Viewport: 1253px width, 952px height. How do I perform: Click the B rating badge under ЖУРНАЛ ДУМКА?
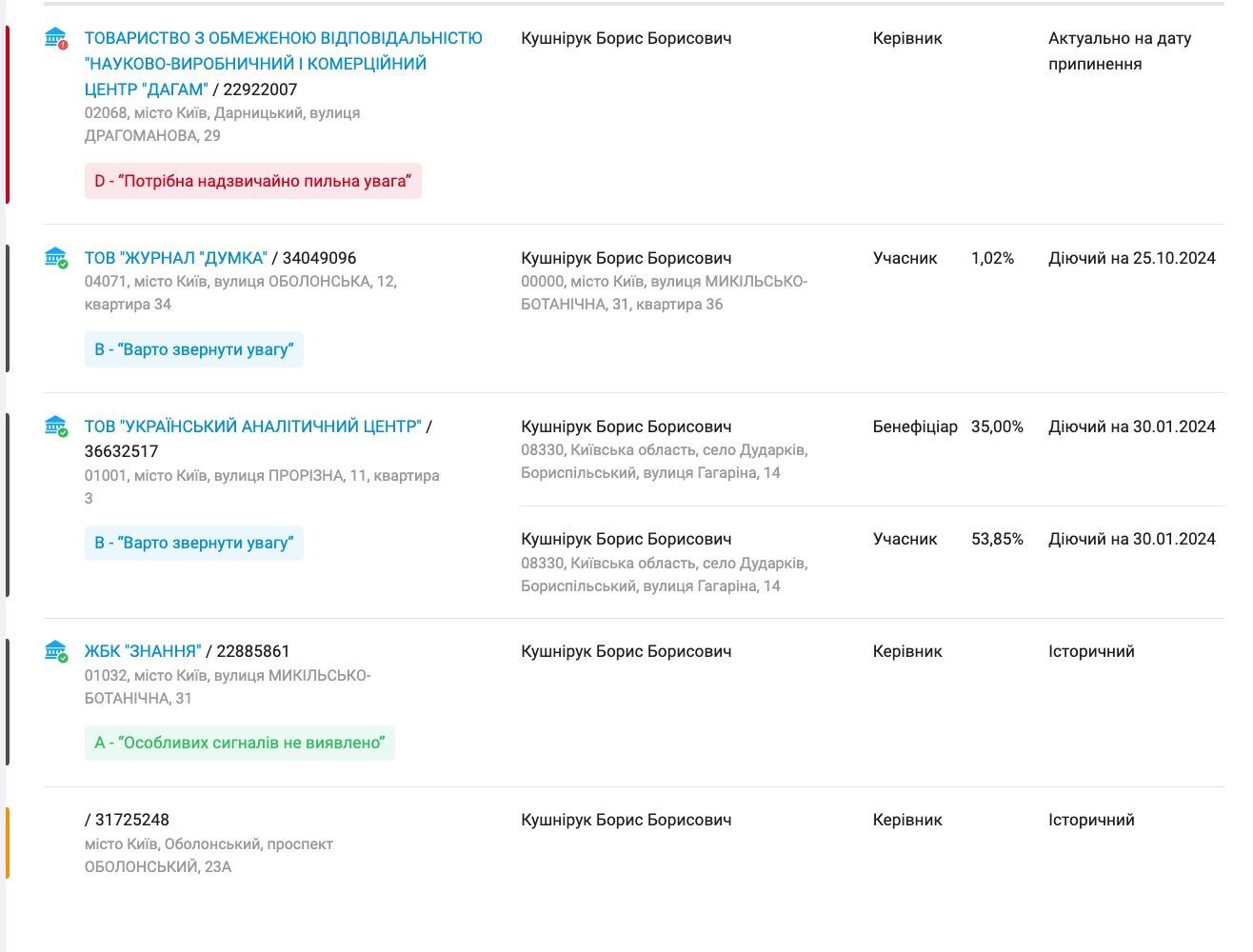click(194, 349)
